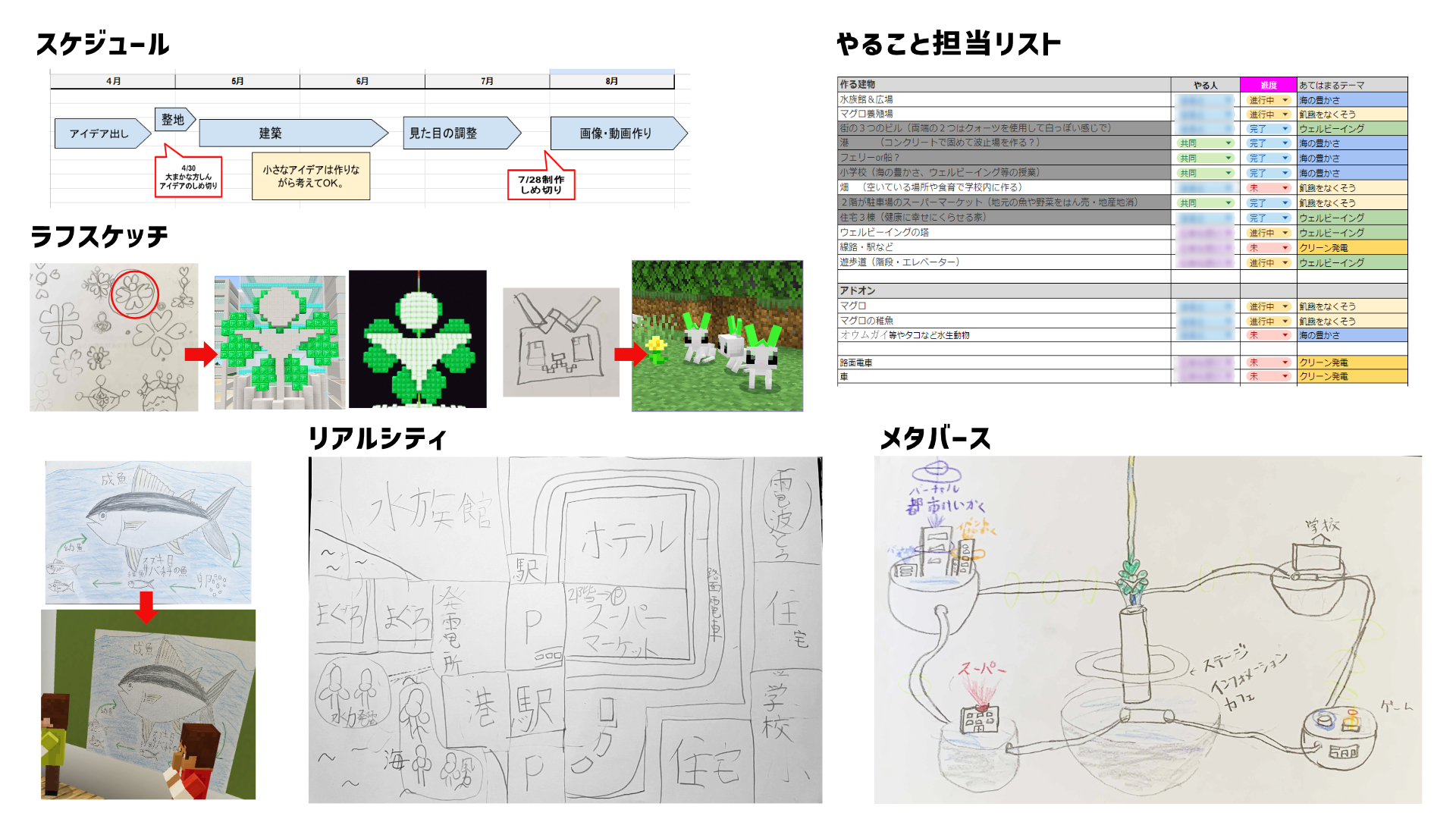
Task: Open the 進行中 dropdown for マグロの稚魚
Action: click(x=1269, y=322)
